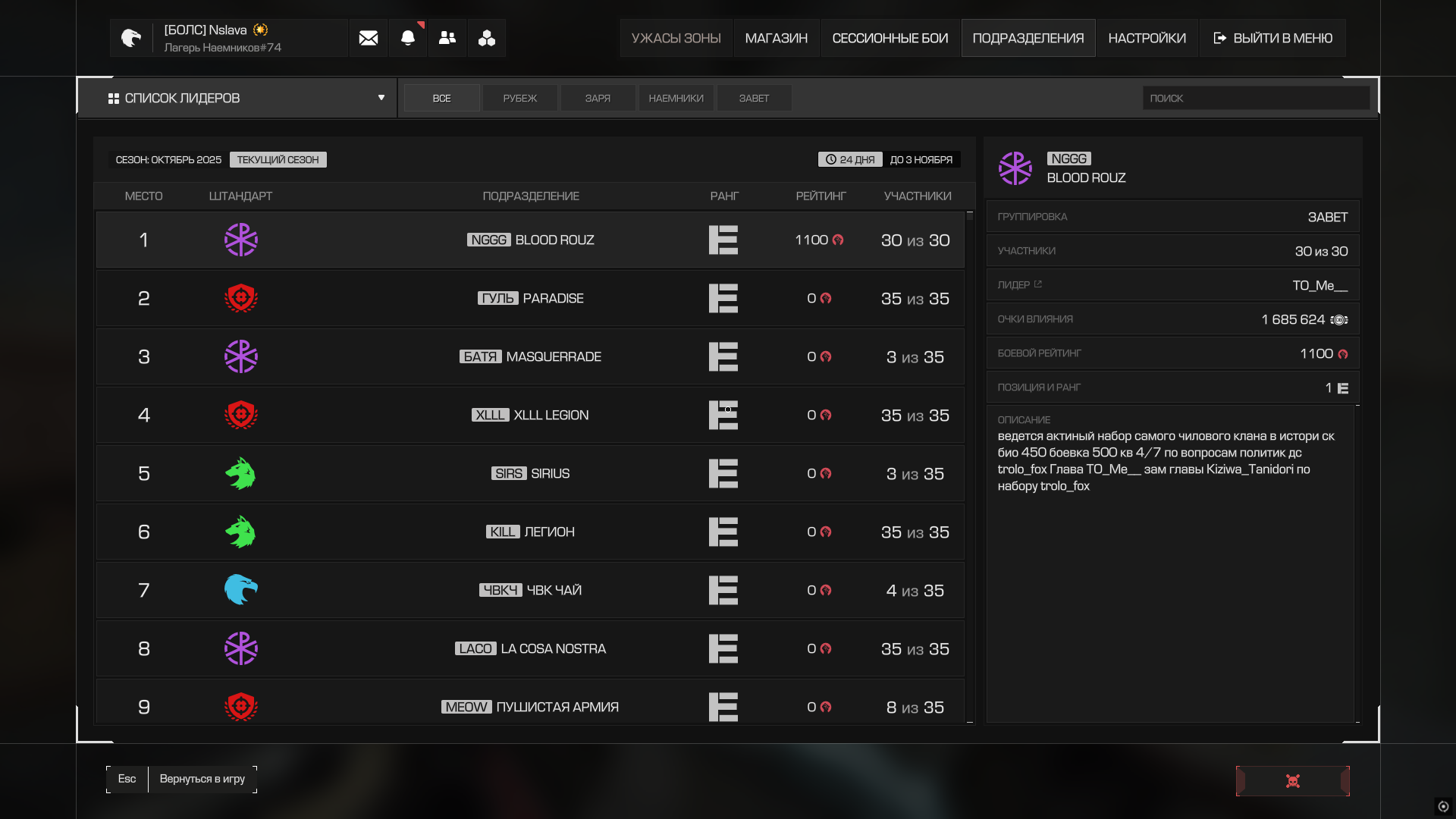Open the leader external link icon
1456x819 pixels.
point(1038,284)
